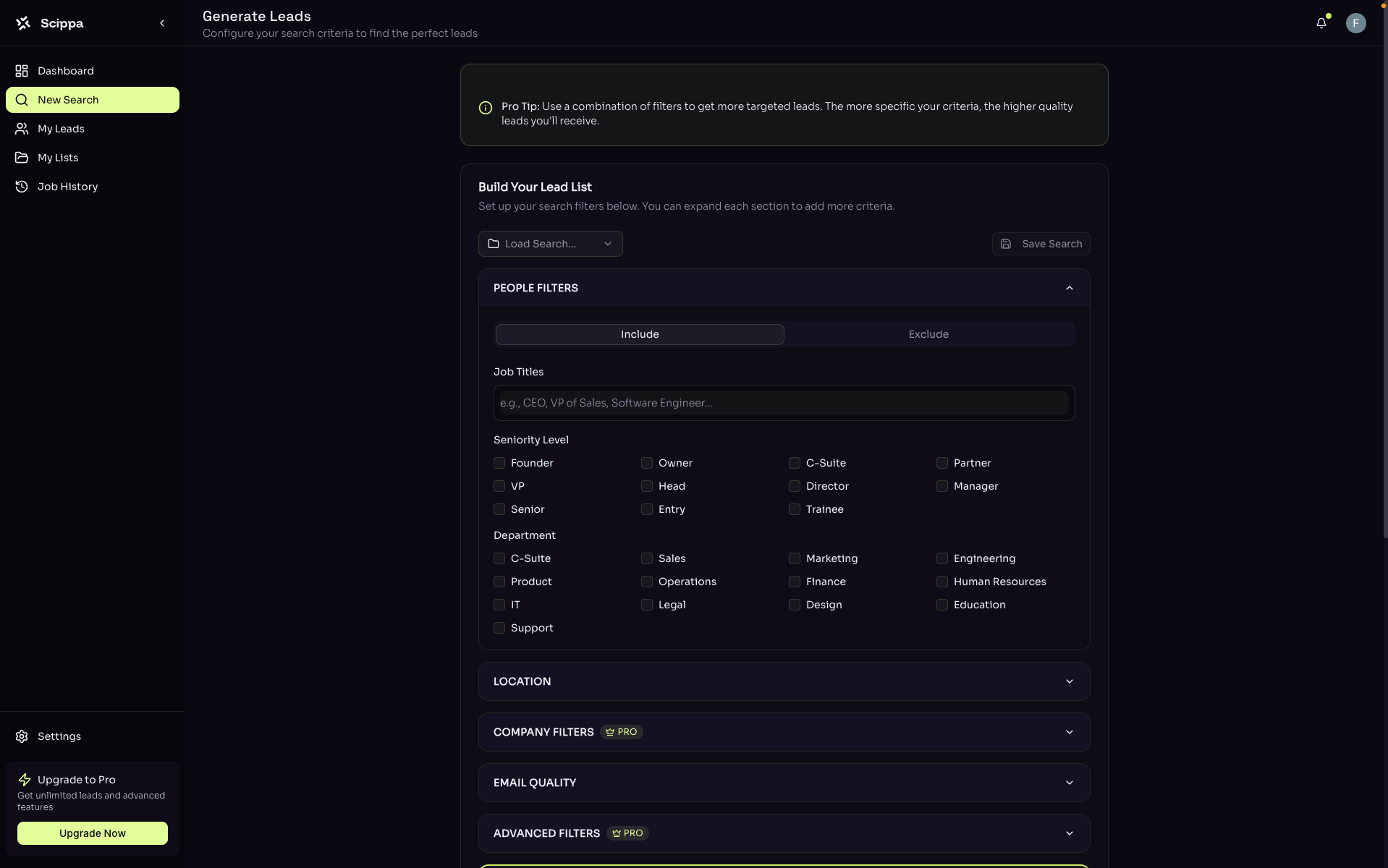Collapse the sidebar with the arrow icon
The width and height of the screenshot is (1388, 868).
click(x=162, y=23)
